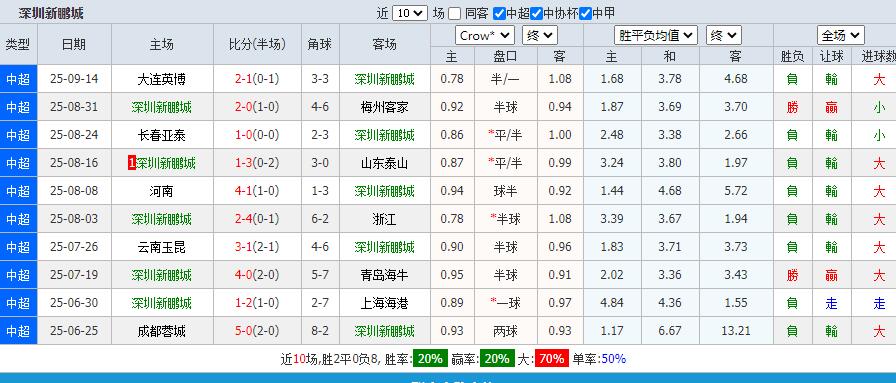Click the green 20% 胜率 badge
The image size is (896, 383).
430,359
